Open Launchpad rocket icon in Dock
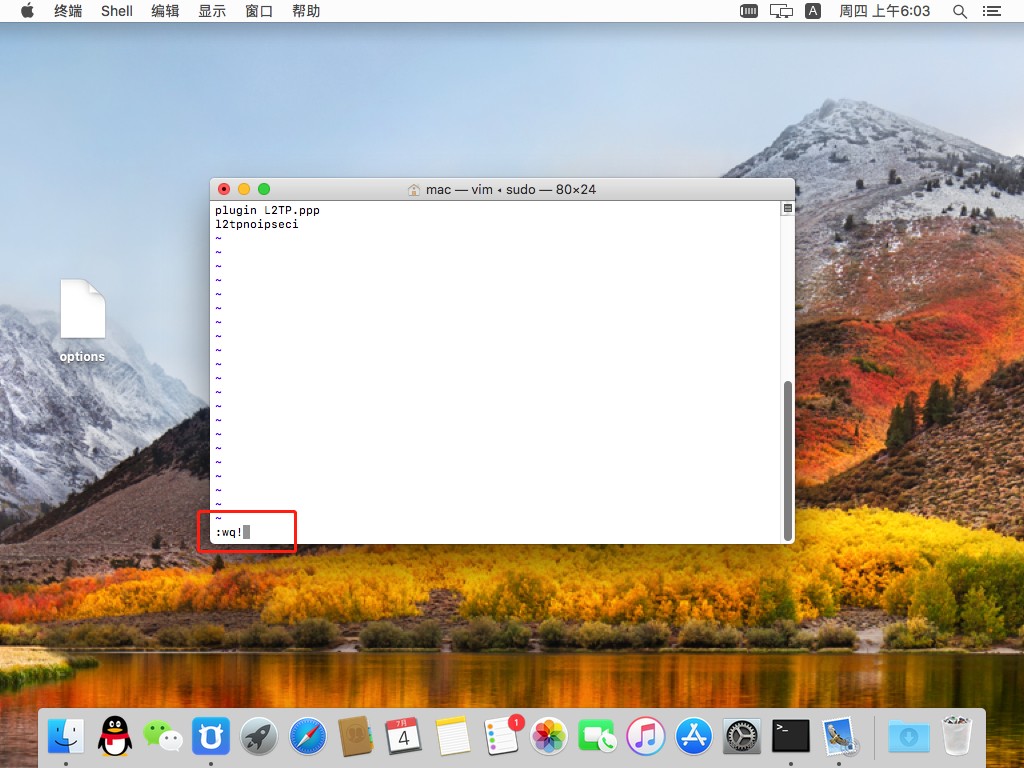The image size is (1024, 768). (x=259, y=737)
